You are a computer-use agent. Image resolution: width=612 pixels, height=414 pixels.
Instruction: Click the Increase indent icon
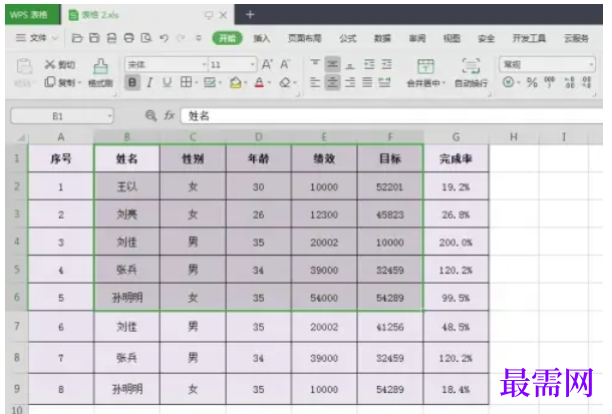[x=386, y=64]
